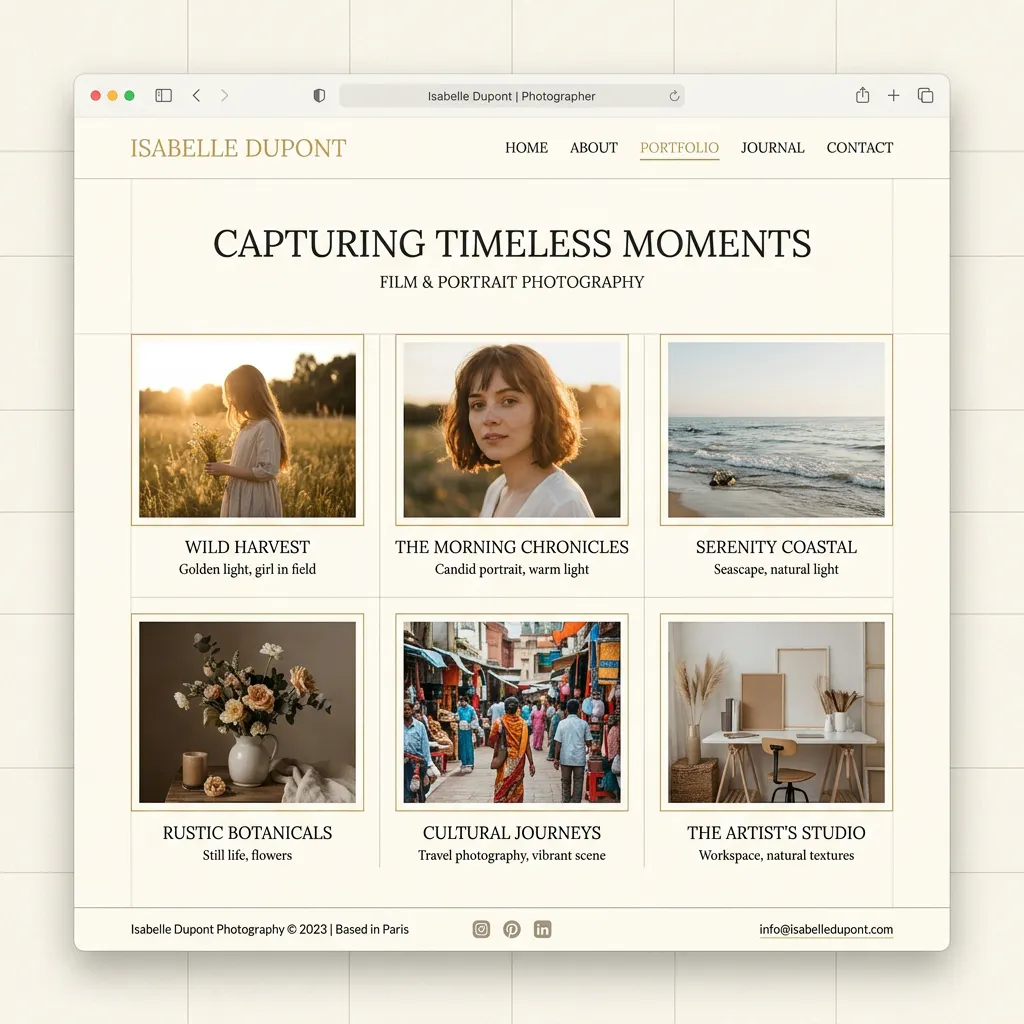This screenshot has width=1024, height=1024.
Task: Open the Morning Chronicles portrait photo
Action: pos(512,430)
